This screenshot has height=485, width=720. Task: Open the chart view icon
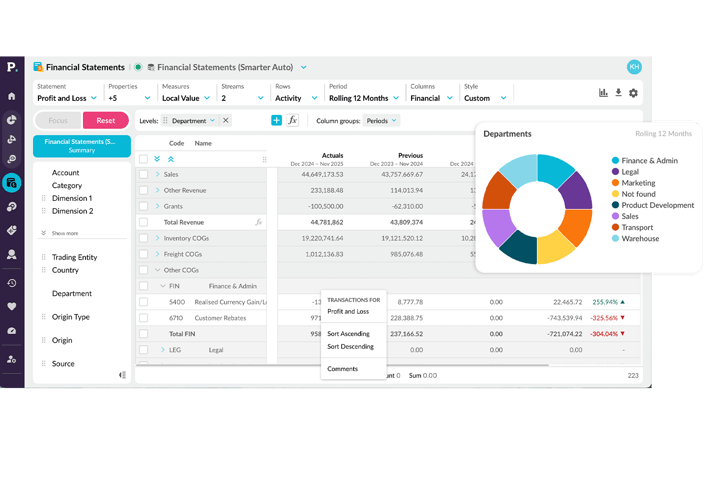click(603, 93)
